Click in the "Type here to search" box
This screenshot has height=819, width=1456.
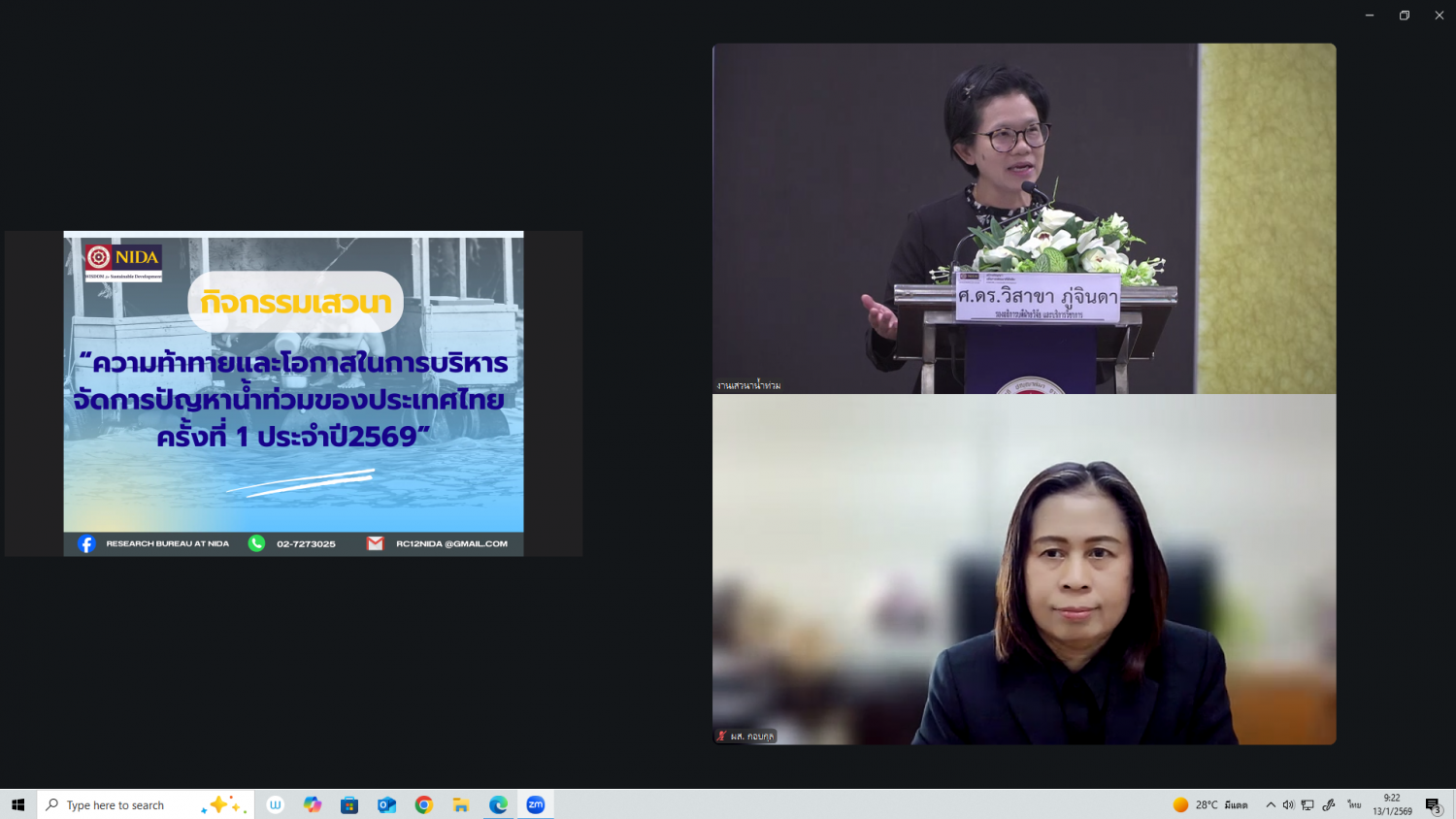[126, 804]
